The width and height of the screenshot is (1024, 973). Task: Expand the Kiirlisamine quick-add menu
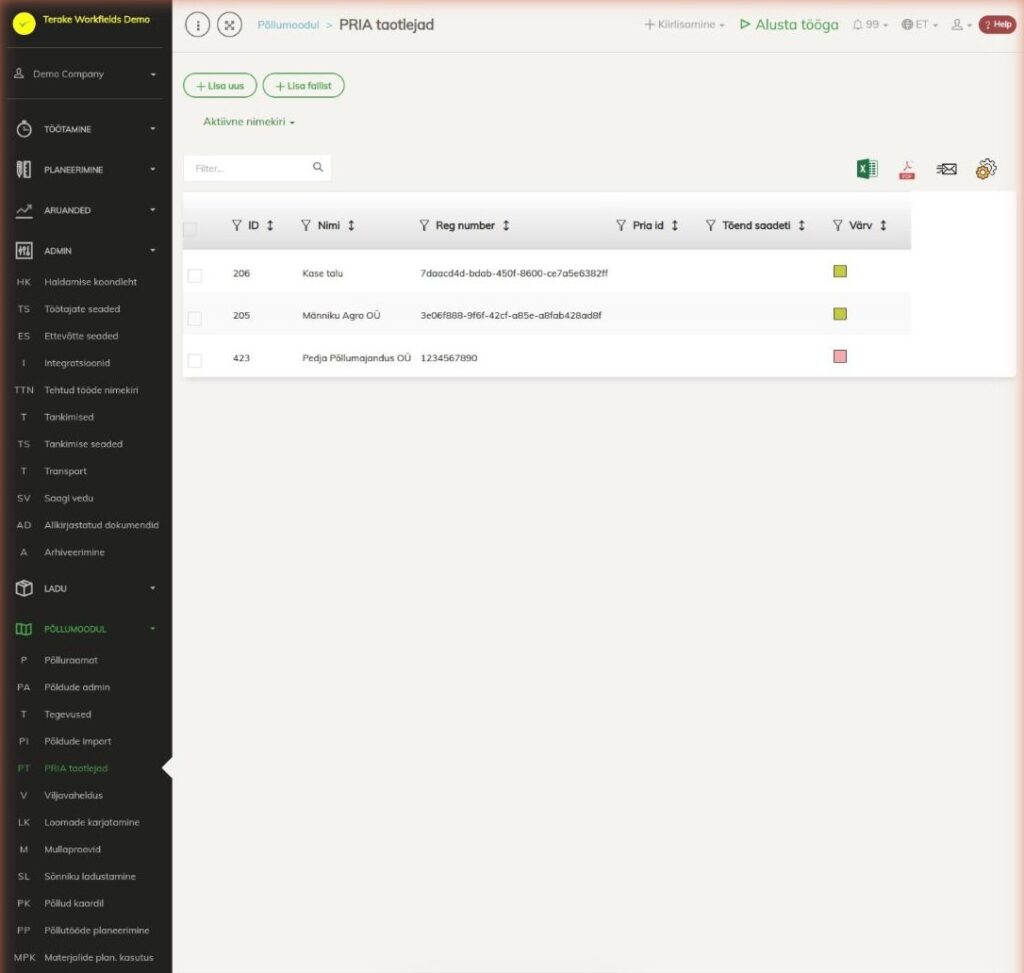click(x=684, y=25)
